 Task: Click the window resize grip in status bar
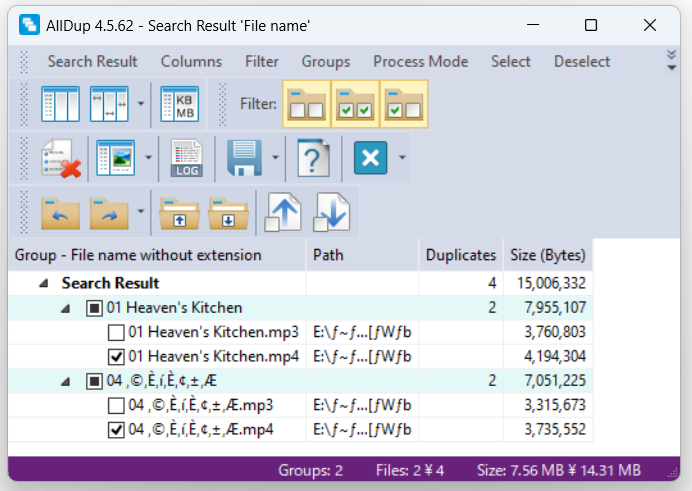(x=673, y=474)
